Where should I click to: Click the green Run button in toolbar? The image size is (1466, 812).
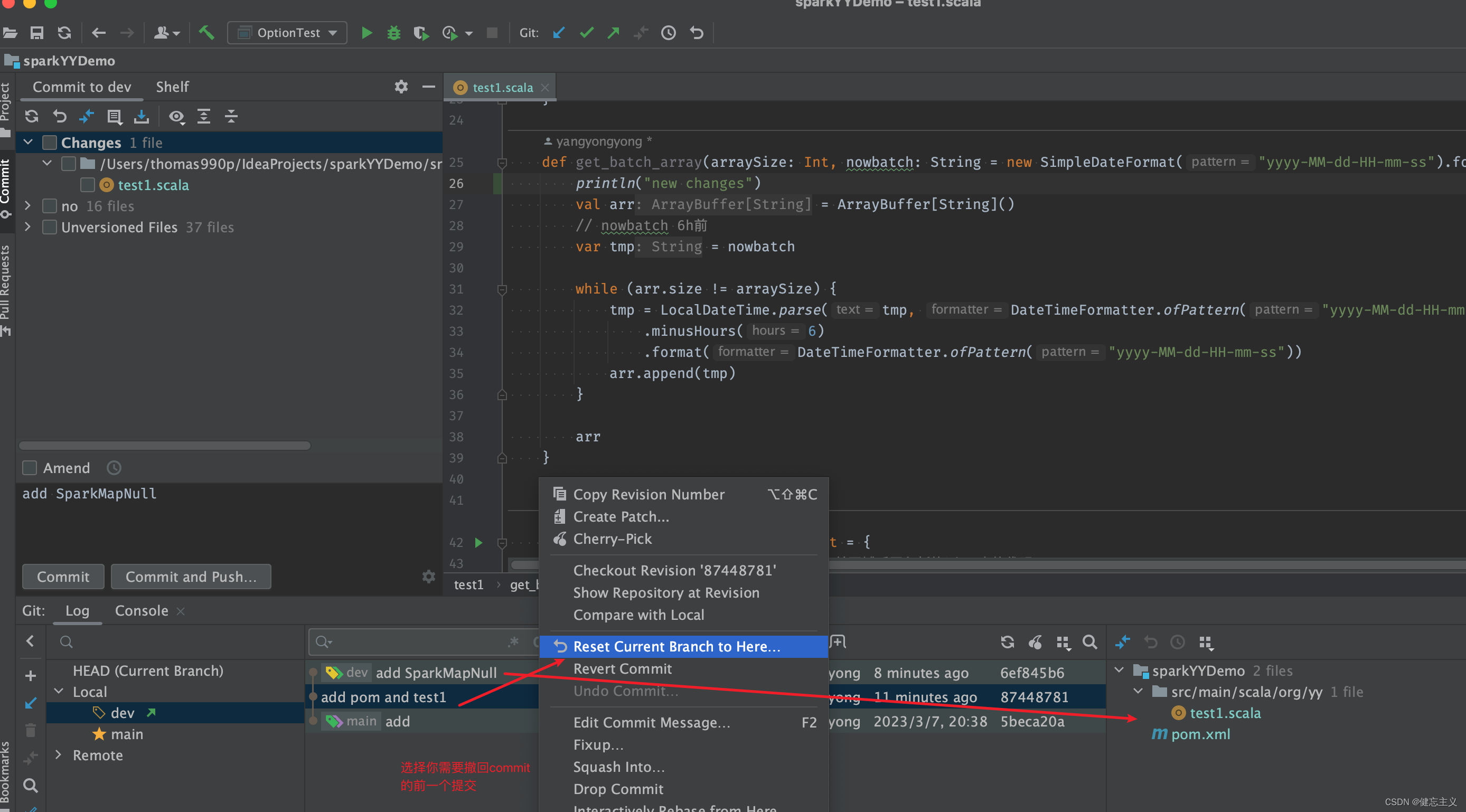pos(366,33)
